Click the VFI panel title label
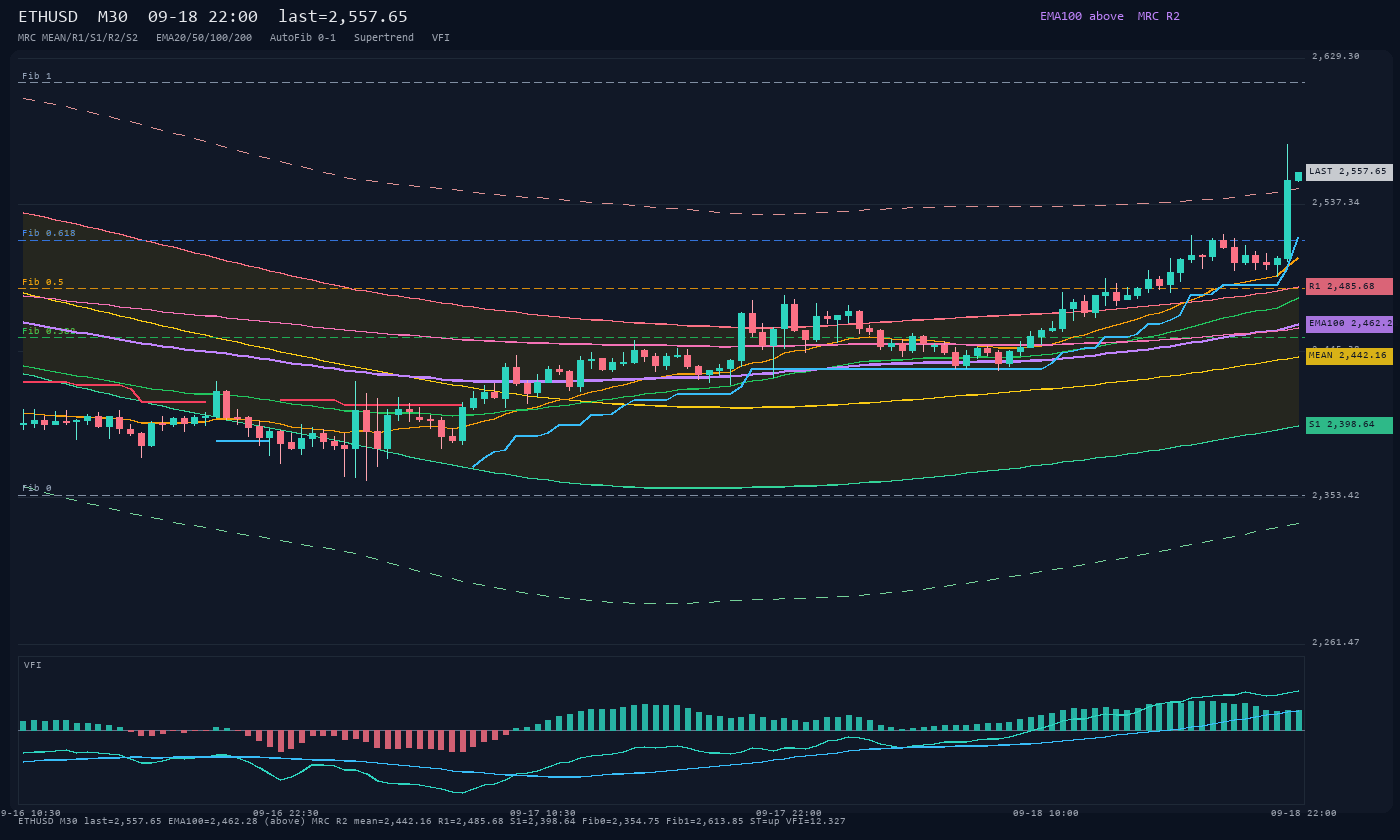The width and height of the screenshot is (1400, 840). click(33, 665)
